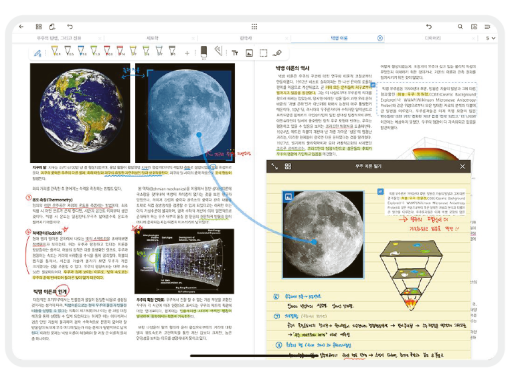Viewport: 510px width, 382px height.
Task: Toggle the pen gesture mode icon
Action: [38, 53]
